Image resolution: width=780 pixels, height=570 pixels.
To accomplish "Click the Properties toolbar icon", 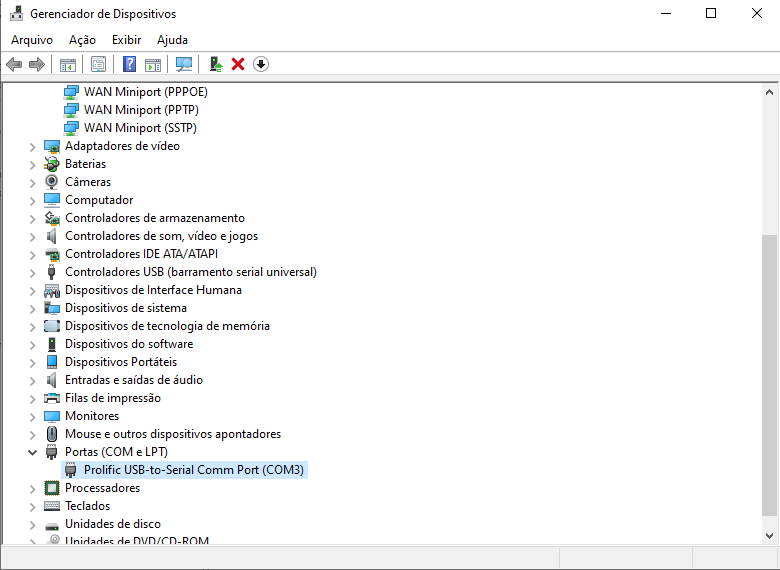I will 98,64.
